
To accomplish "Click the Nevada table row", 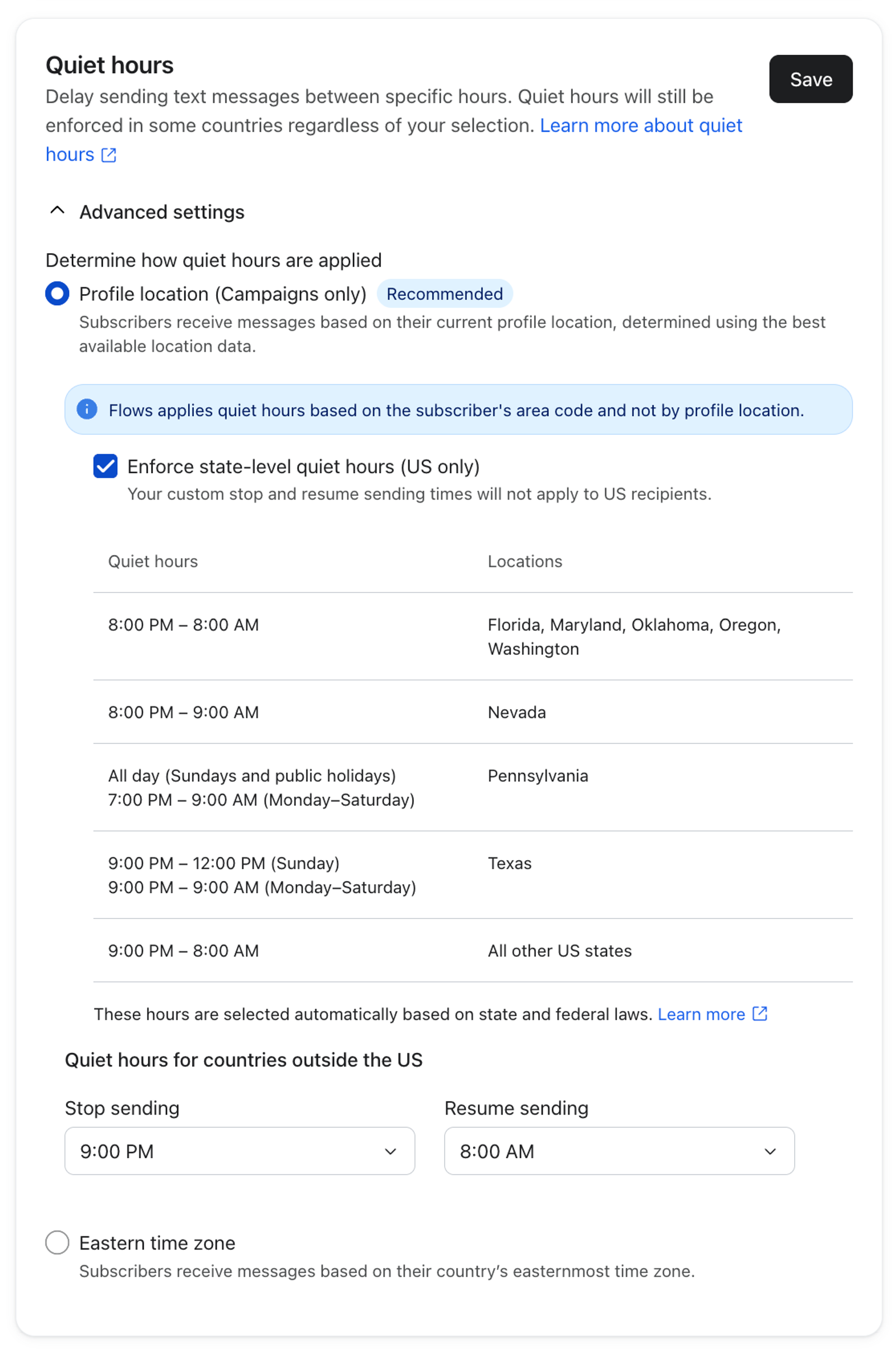I will [x=473, y=712].
